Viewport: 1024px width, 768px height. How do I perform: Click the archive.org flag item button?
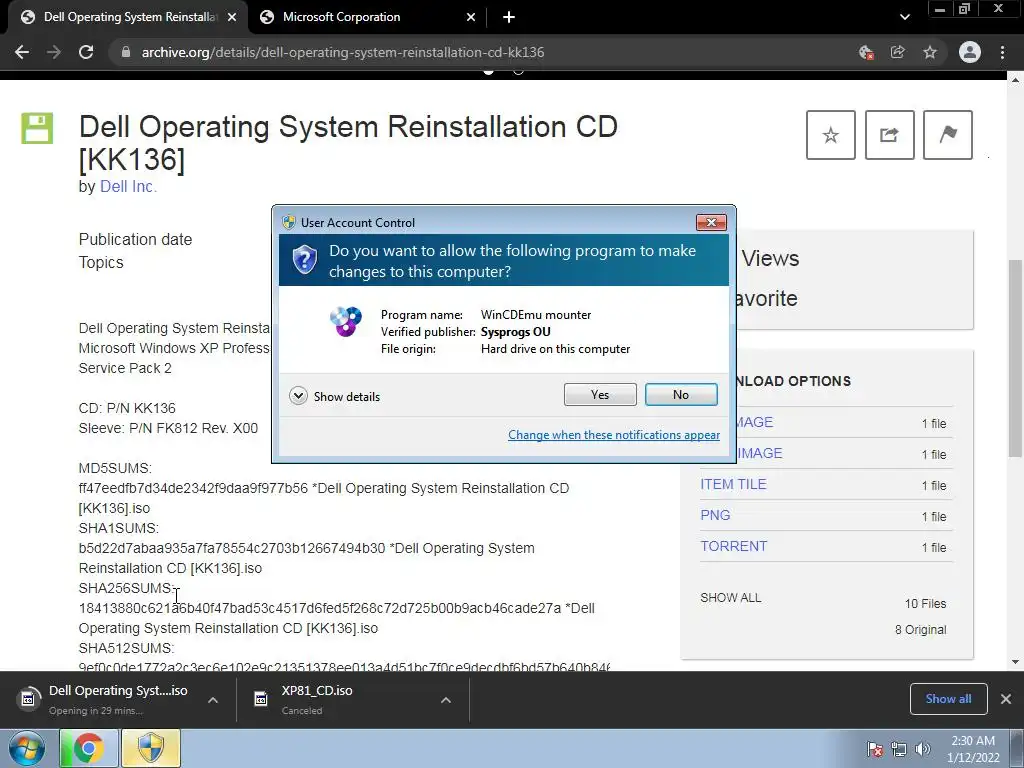(948, 135)
